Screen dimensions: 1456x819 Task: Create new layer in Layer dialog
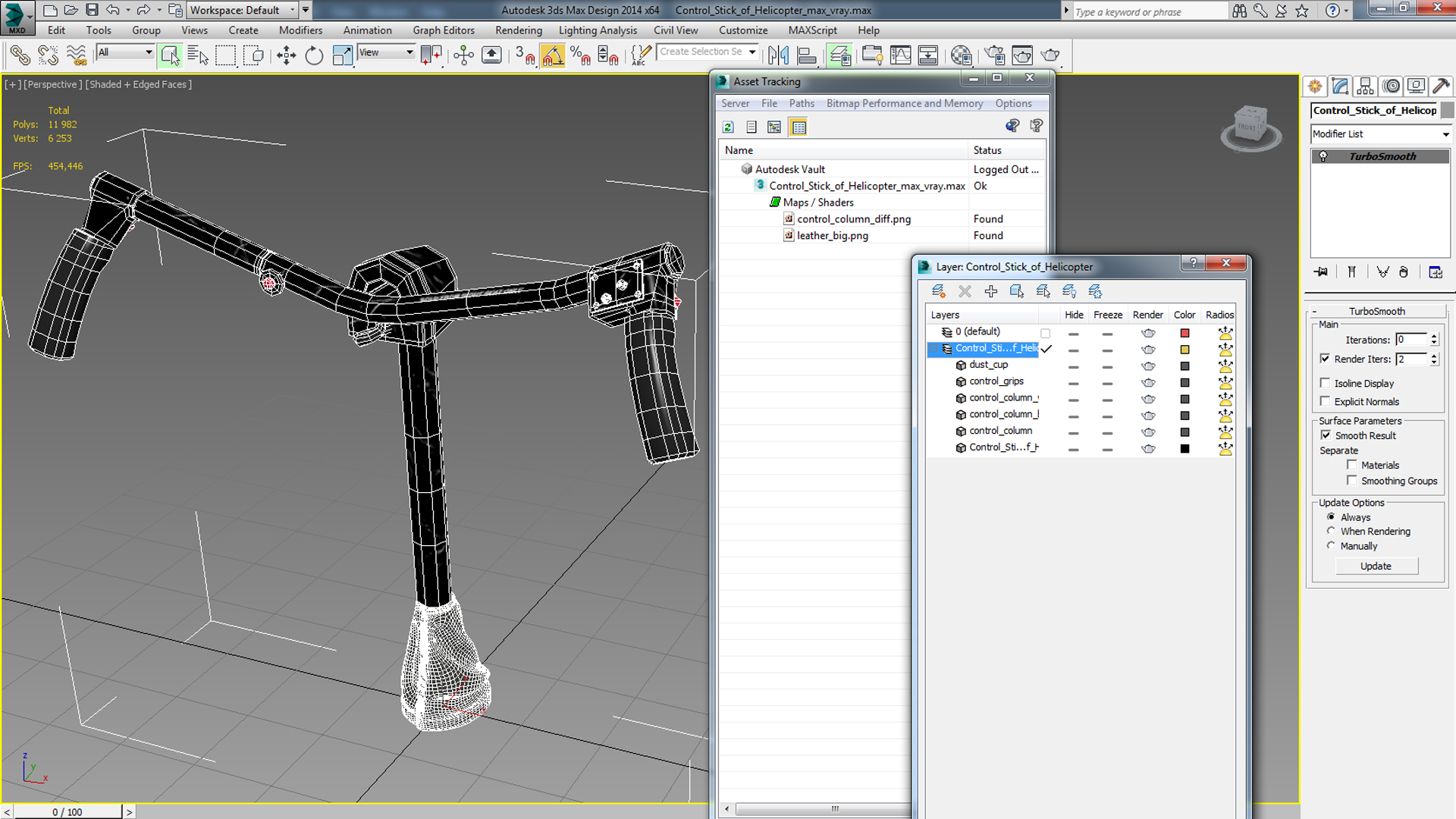(x=938, y=291)
